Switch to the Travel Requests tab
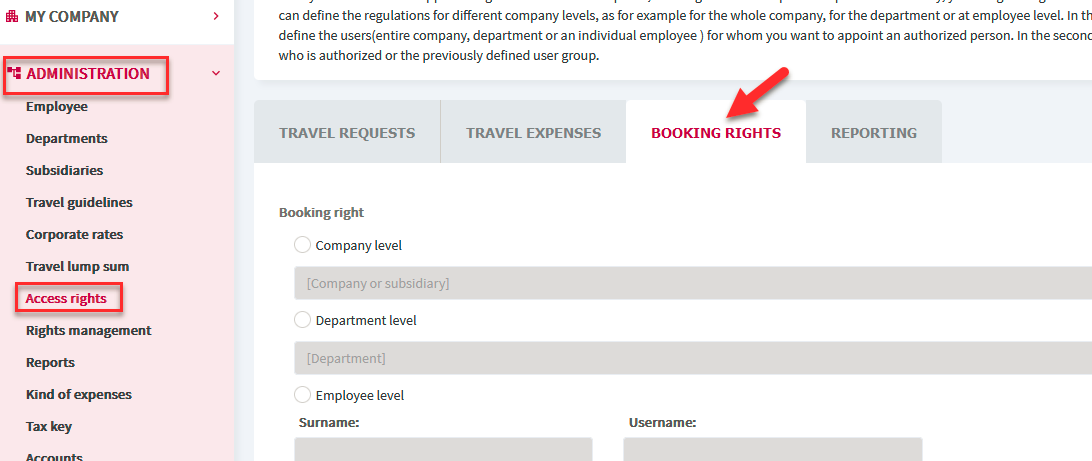 click(x=347, y=133)
